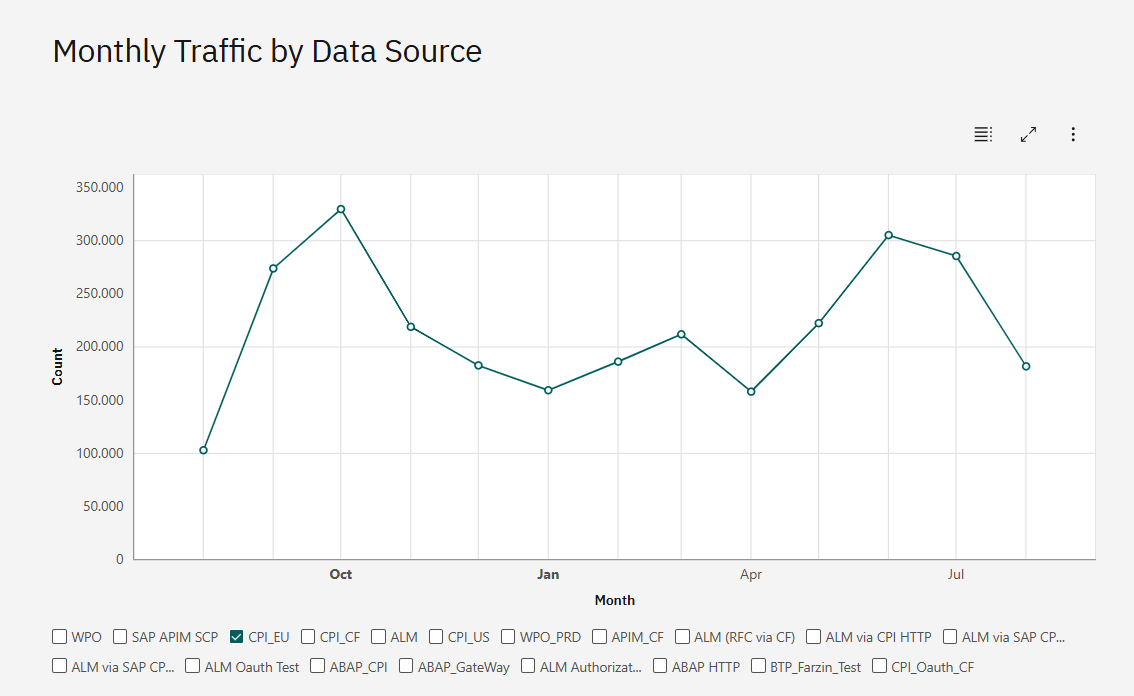Uncheck the CPI_EU data source

[237, 637]
